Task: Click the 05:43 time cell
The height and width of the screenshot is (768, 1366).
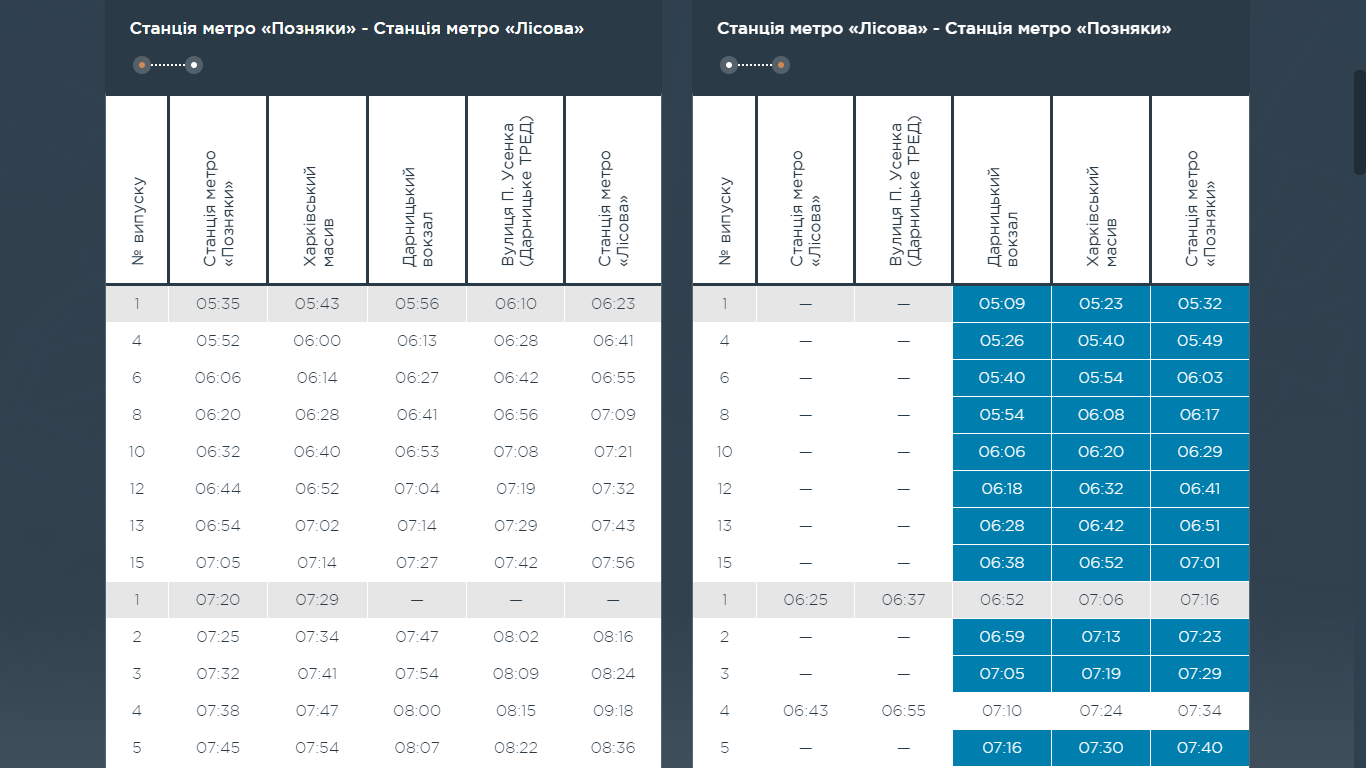Action: point(317,304)
